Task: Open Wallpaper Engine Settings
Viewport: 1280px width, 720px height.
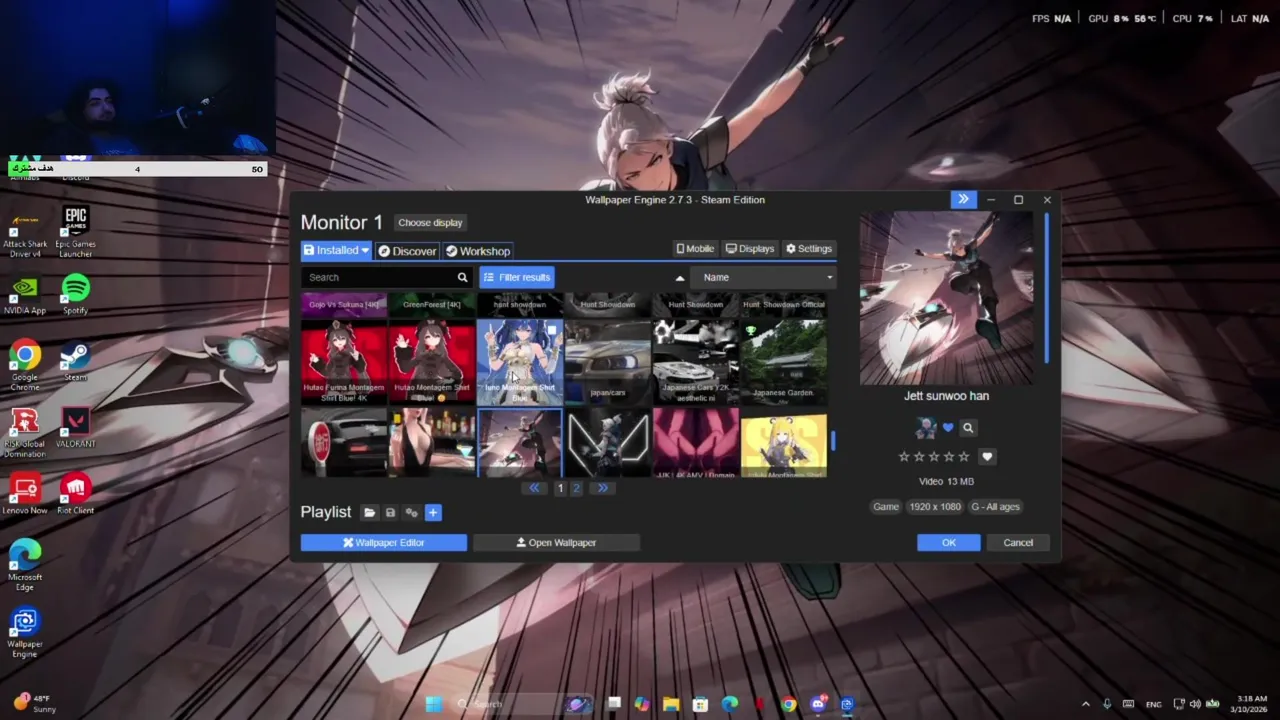Action: [809, 249]
